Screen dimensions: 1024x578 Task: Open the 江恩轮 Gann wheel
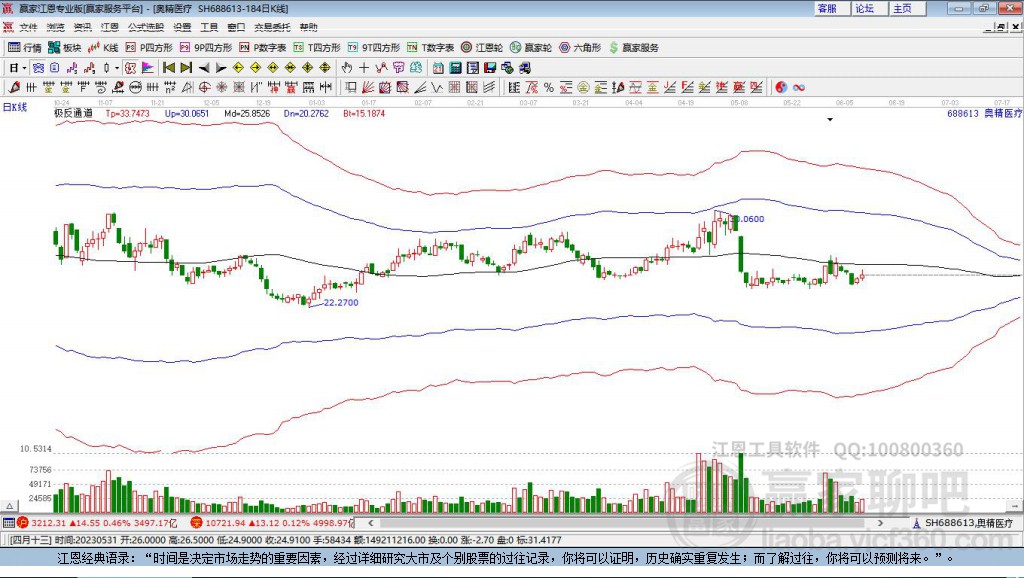(x=482, y=48)
